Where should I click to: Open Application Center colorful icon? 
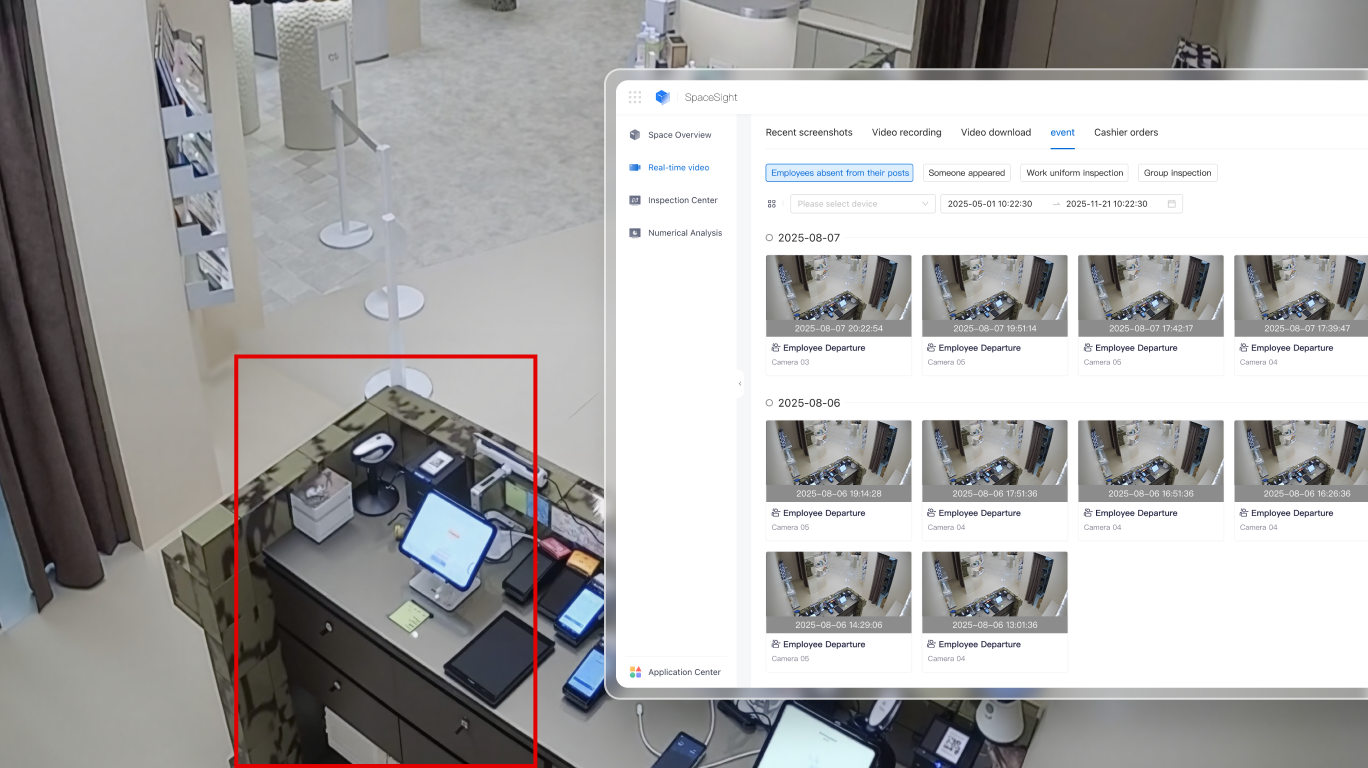point(635,672)
